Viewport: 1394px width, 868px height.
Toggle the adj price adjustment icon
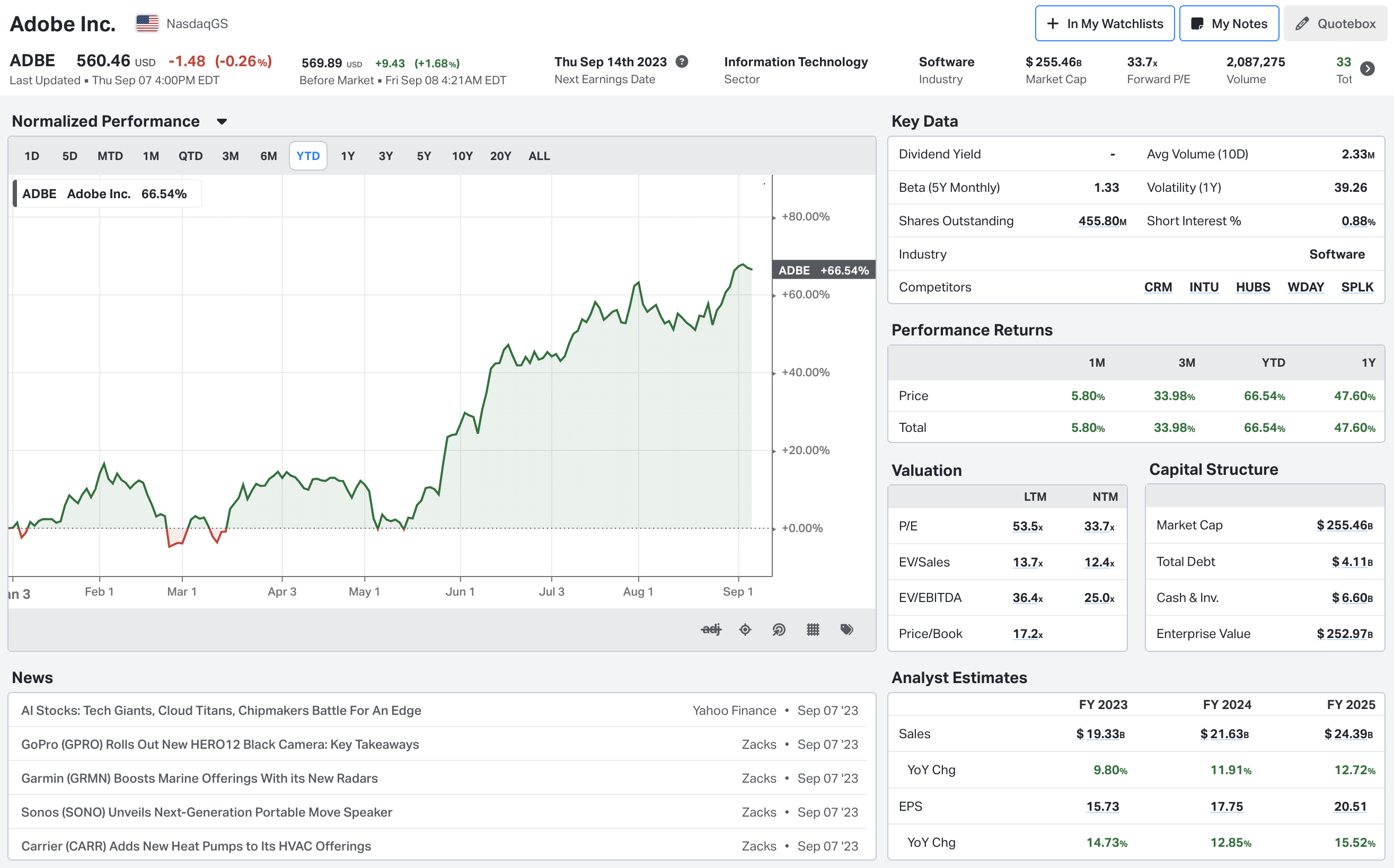click(x=711, y=630)
